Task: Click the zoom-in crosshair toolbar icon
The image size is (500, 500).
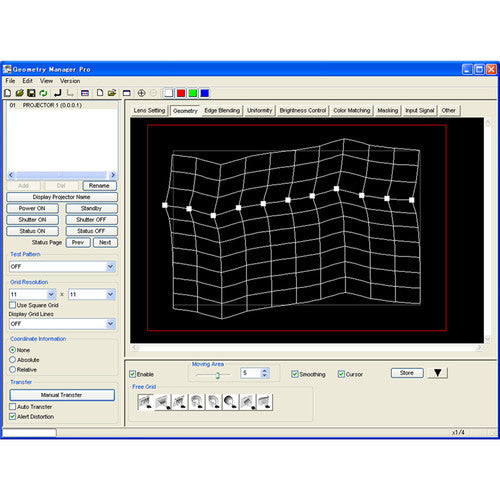Action: (x=141, y=93)
